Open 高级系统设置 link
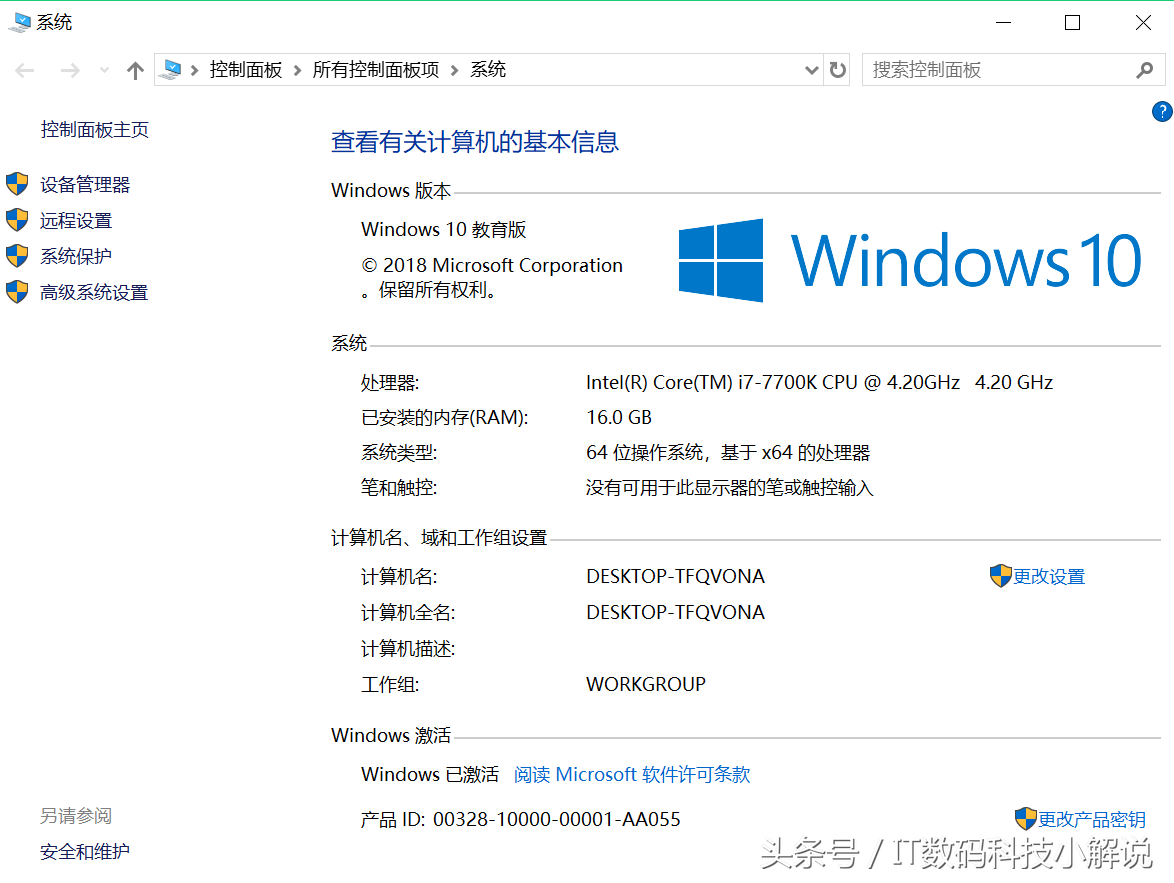Screen dimensions: 1174x883 (94, 292)
